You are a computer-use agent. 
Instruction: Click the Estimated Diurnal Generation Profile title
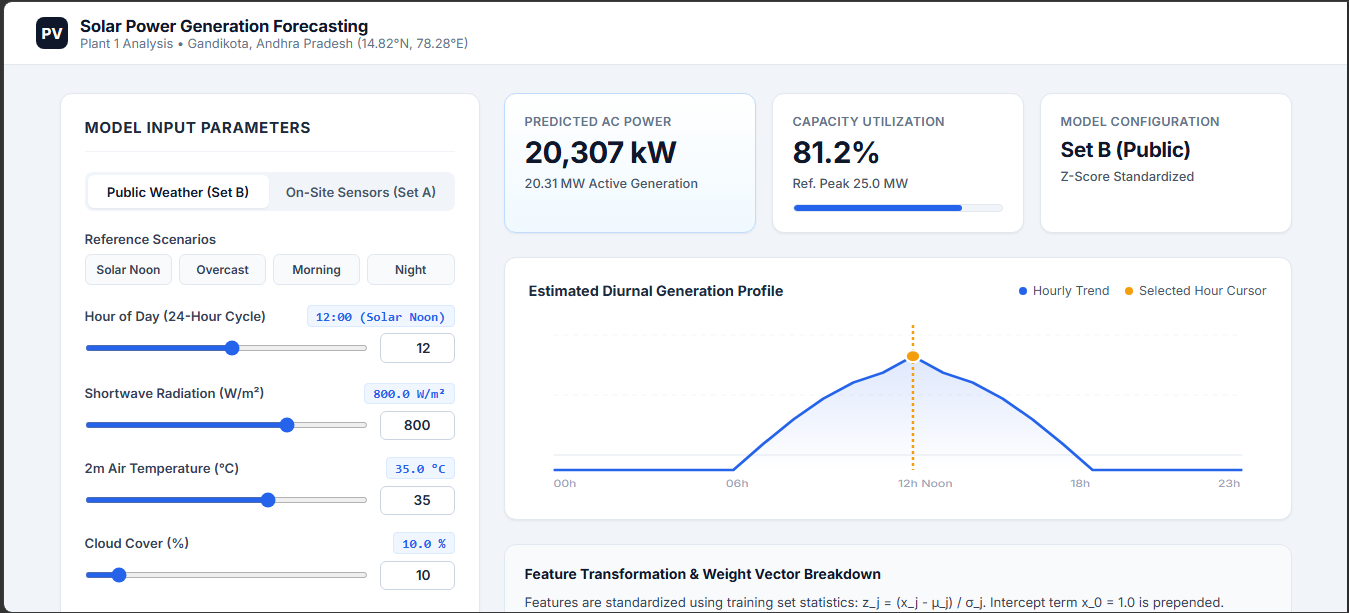coord(656,291)
